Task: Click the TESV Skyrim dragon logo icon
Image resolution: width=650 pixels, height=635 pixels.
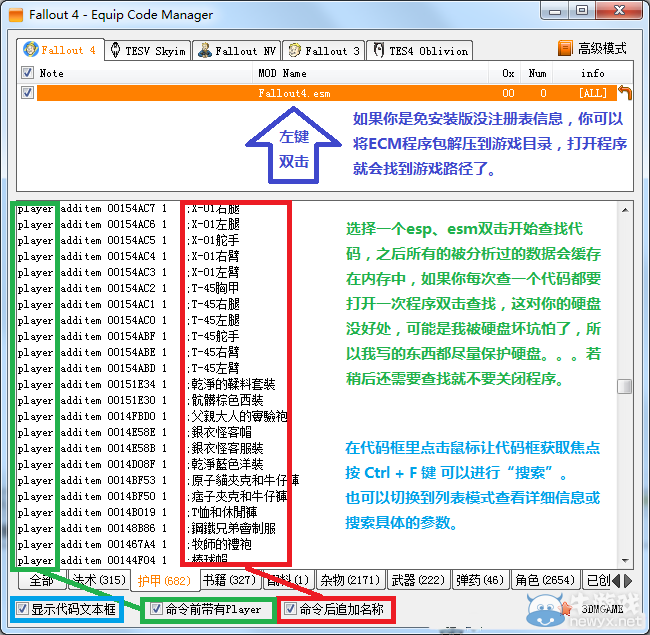Action: (116, 50)
